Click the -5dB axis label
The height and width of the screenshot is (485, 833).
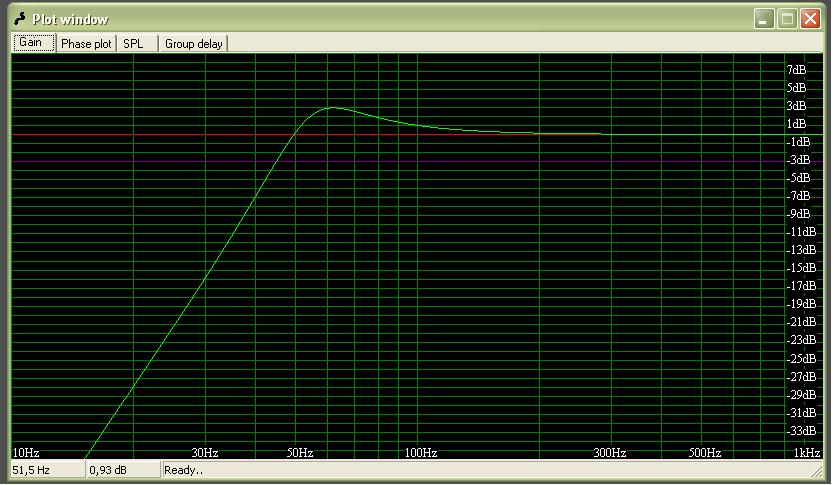798,178
